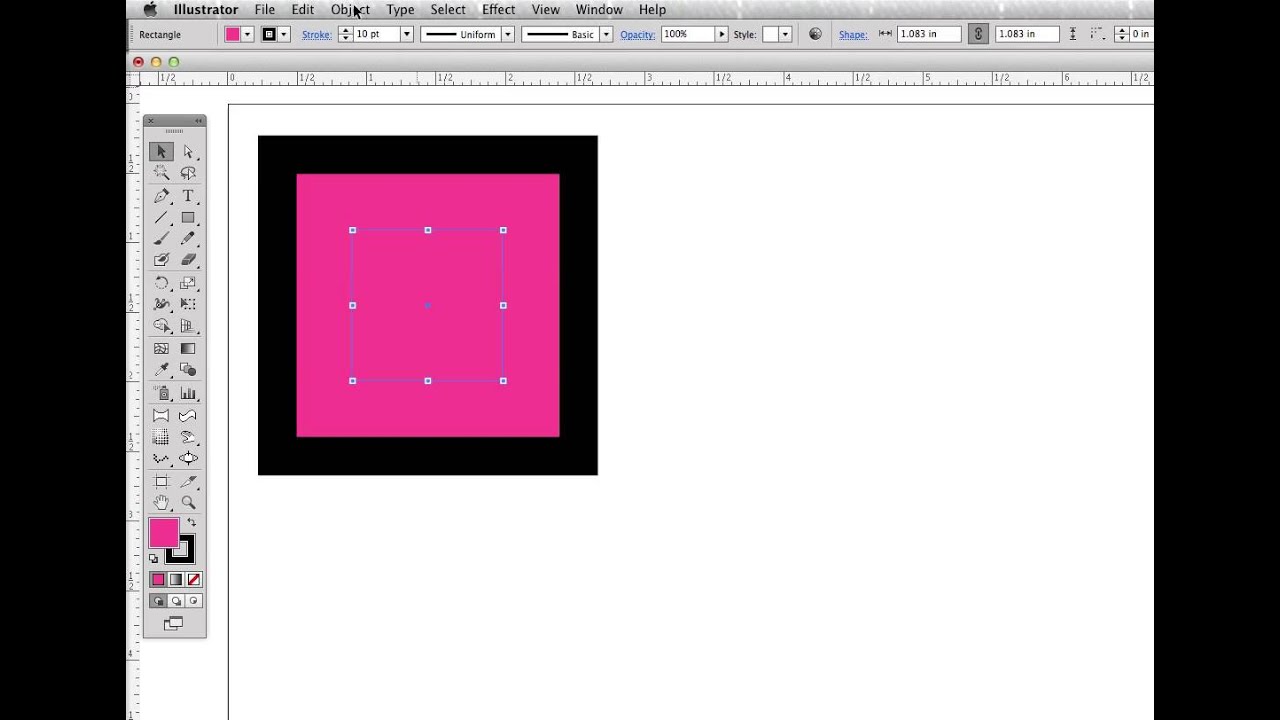
Task: Enable Draw Behind mode
Action: click(x=176, y=601)
